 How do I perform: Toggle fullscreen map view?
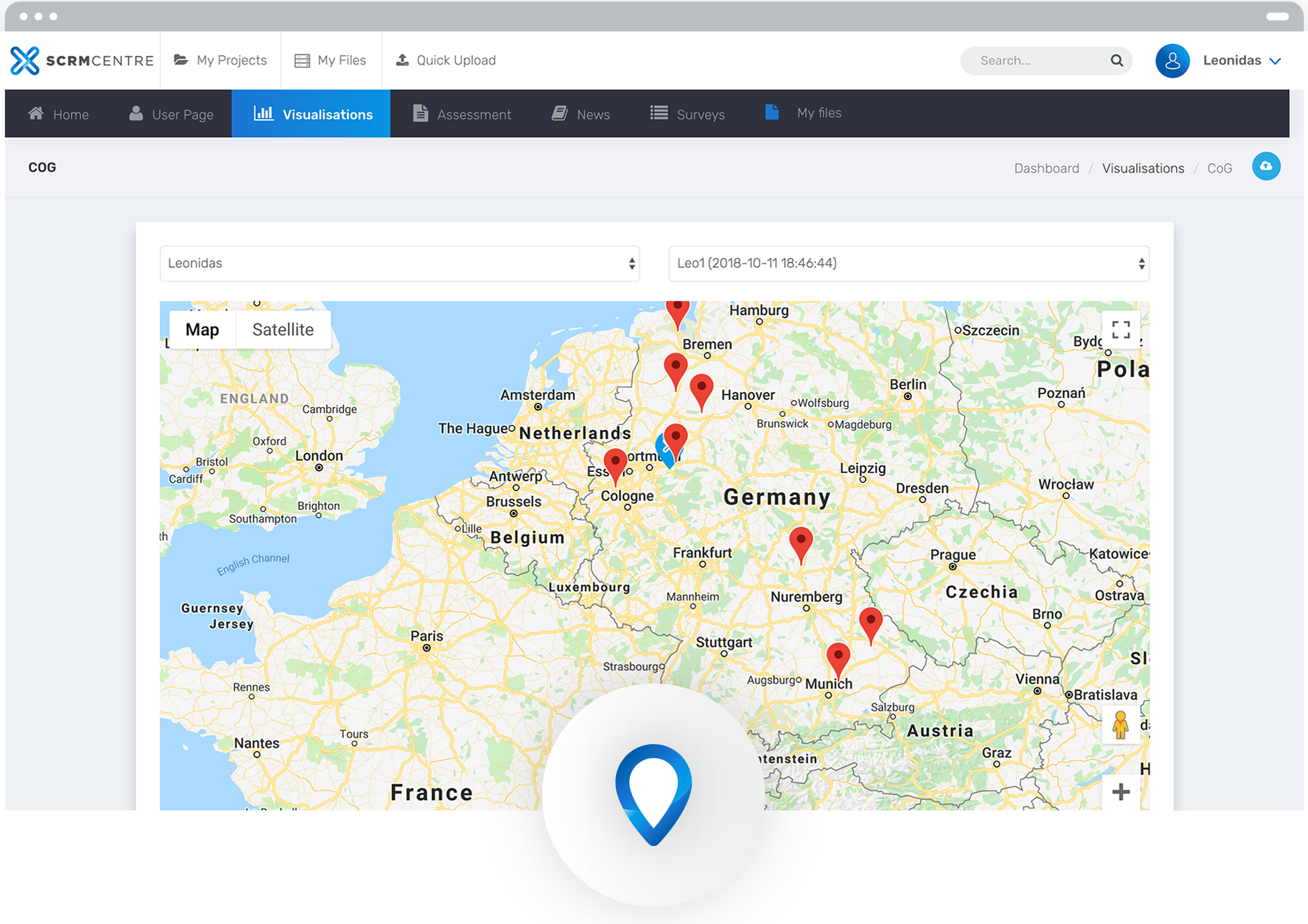(1121, 330)
